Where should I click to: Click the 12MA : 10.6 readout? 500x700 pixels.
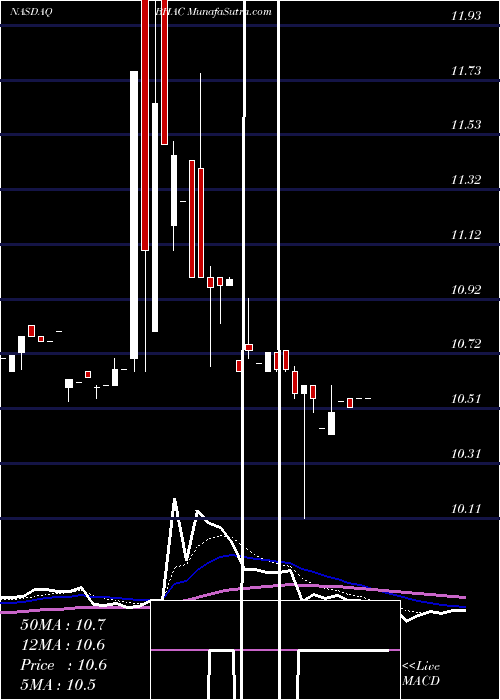pyautogui.click(x=63, y=645)
